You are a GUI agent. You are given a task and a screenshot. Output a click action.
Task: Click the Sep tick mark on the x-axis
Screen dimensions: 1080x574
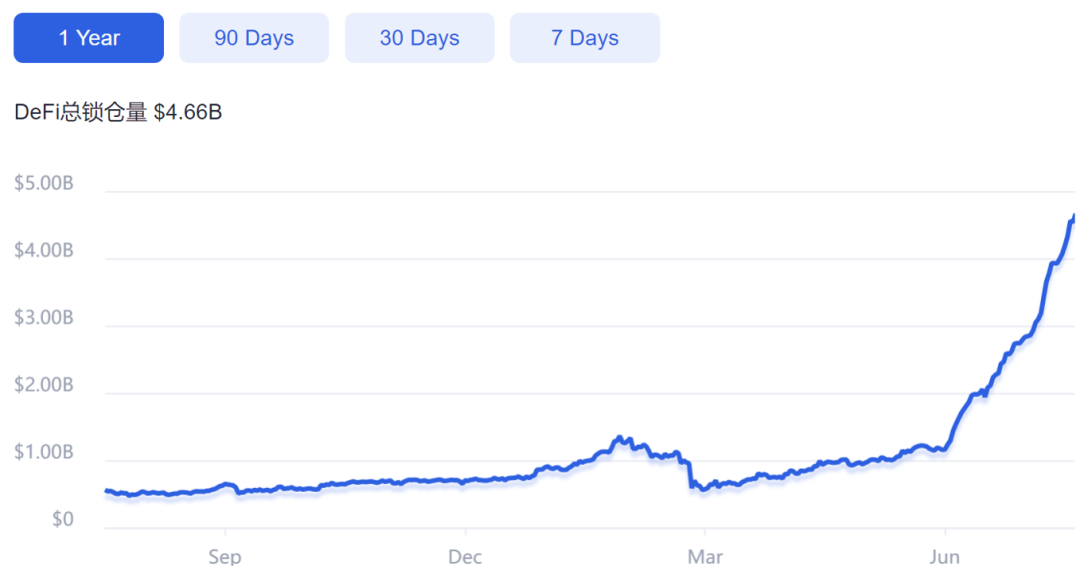pyautogui.click(x=225, y=531)
